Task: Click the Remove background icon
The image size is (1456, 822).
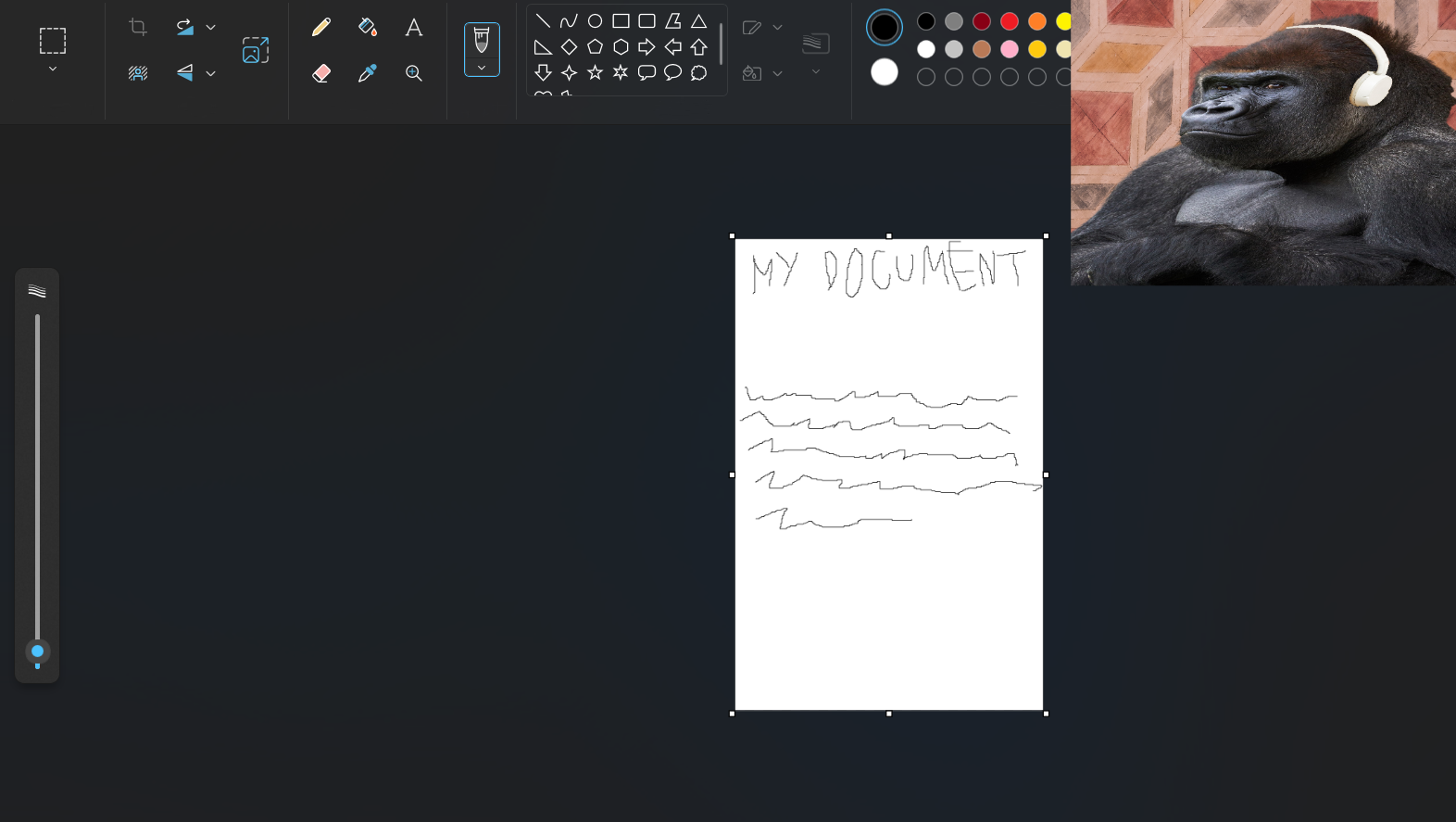Action: 138,73
